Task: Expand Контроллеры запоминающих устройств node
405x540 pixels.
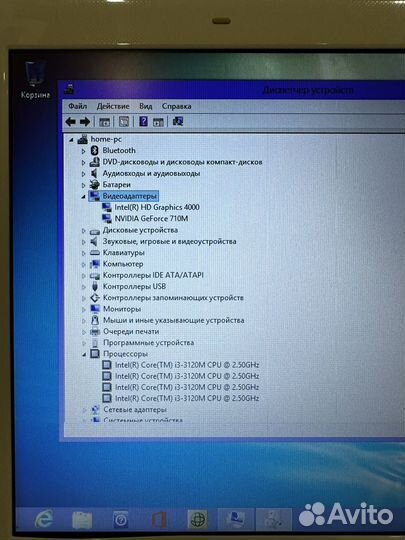Action: 83,298
